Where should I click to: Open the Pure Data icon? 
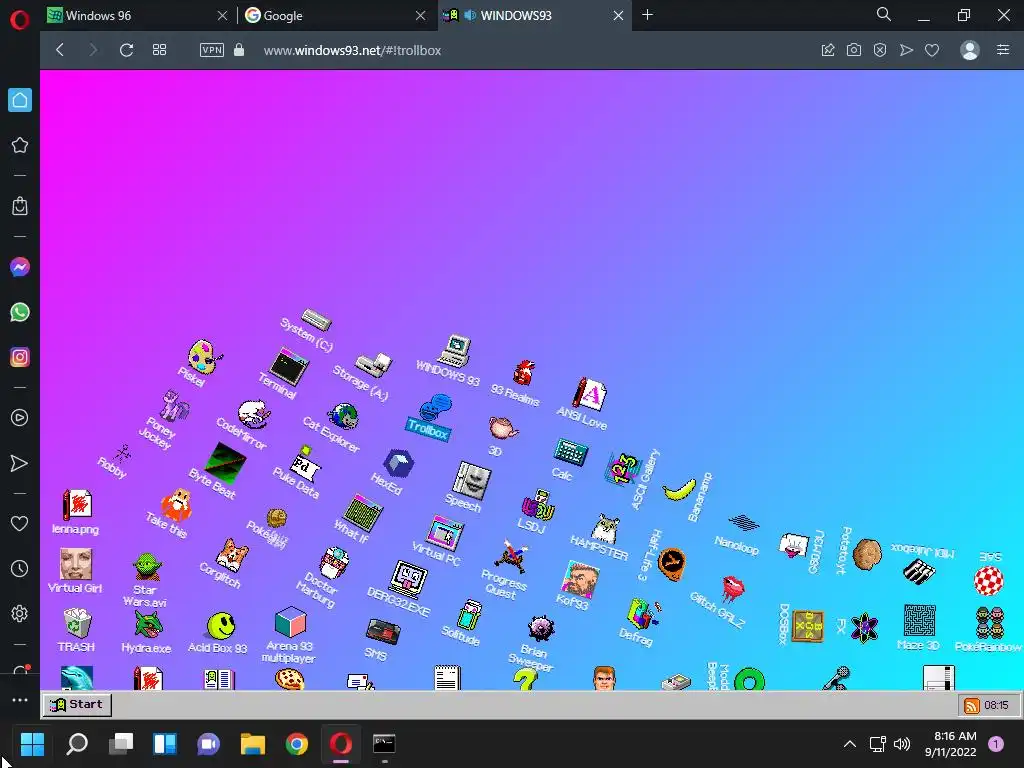click(305, 464)
